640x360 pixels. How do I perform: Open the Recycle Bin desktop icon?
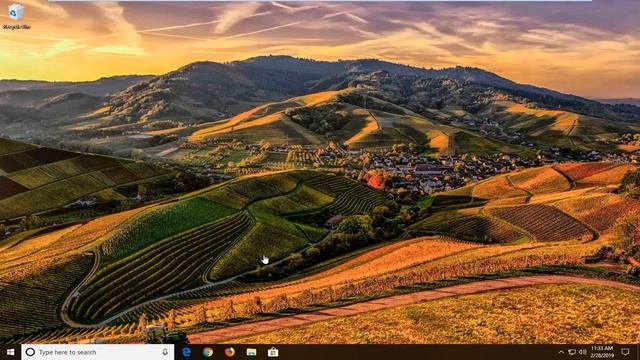(16, 16)
